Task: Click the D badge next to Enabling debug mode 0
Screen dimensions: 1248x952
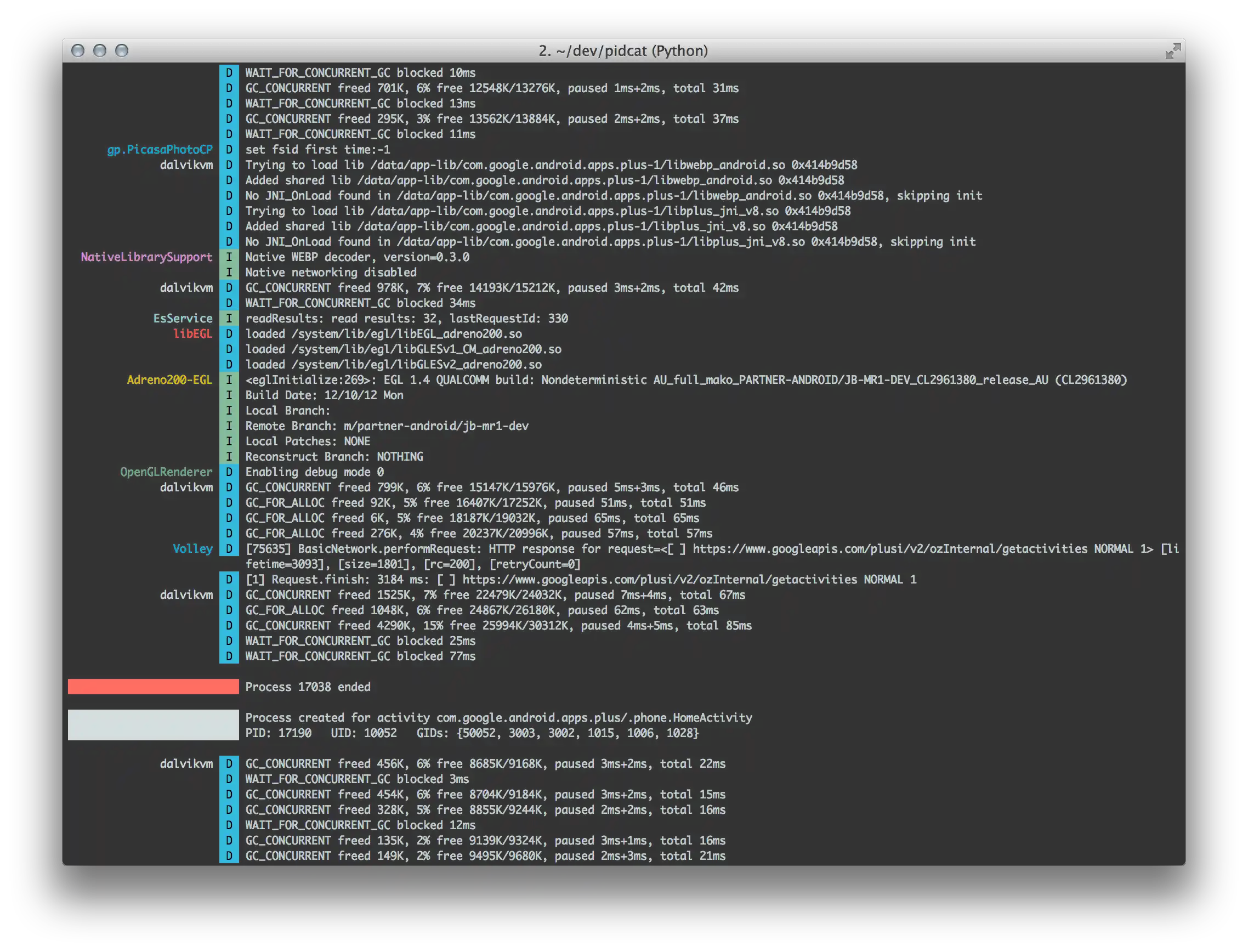Action: 229,472
